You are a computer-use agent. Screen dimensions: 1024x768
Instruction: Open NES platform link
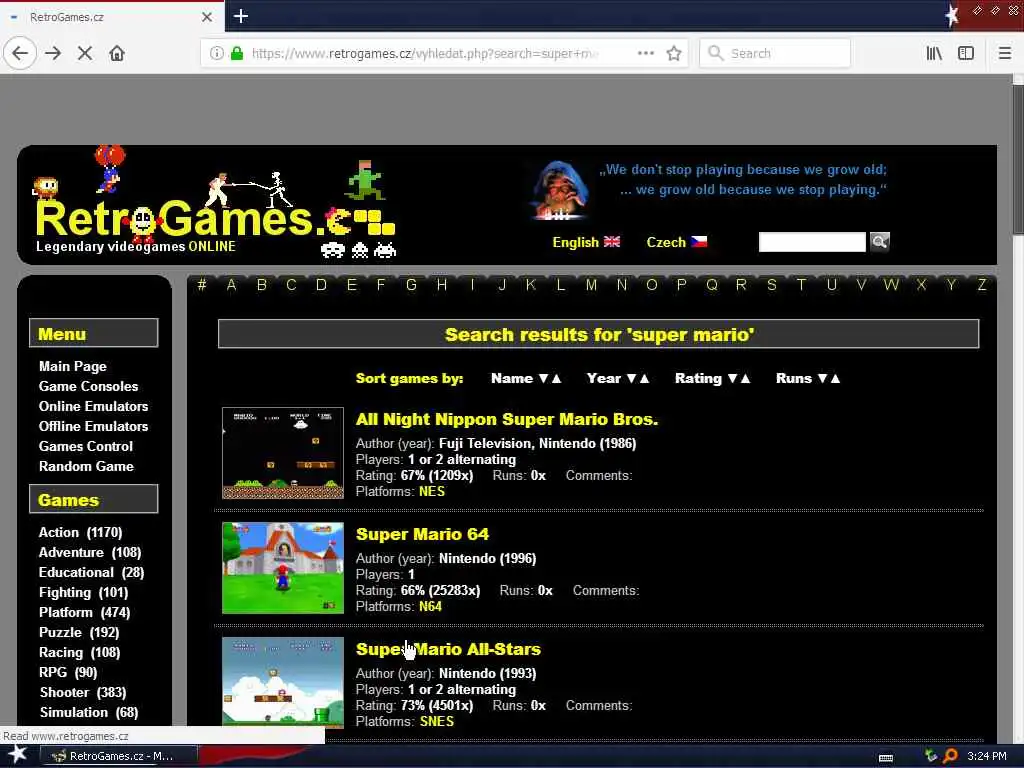[x=432, y=492]
